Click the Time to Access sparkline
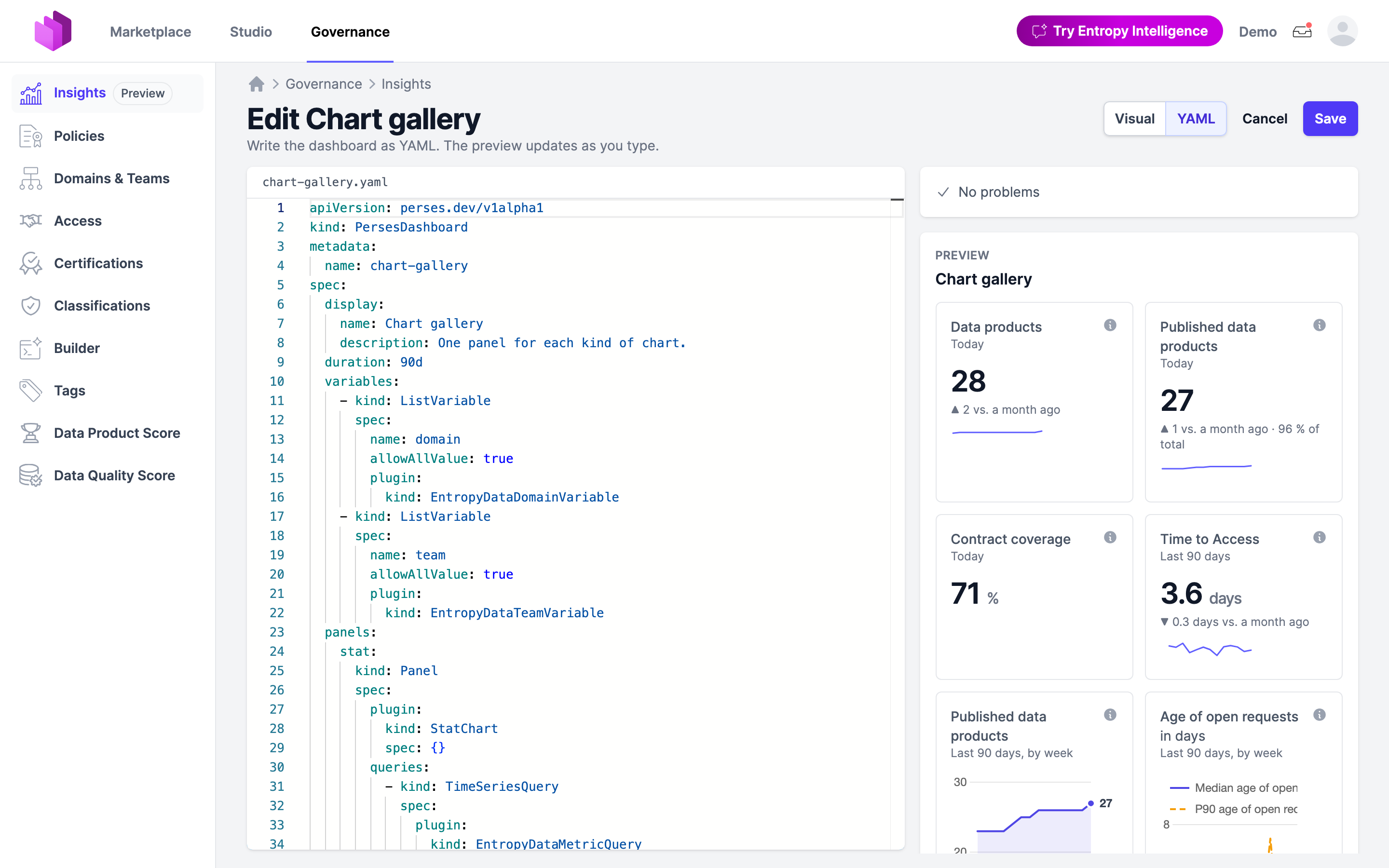The height and width of the screenshot is (868, 1389). click(x=1210, y=649)
